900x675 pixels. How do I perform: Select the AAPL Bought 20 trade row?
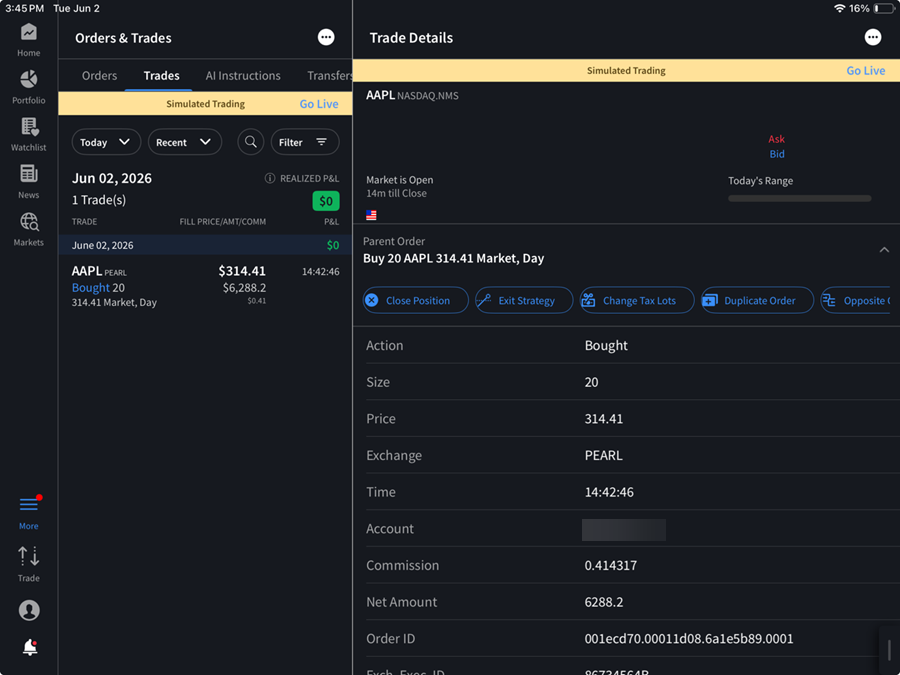coord(205,285)
